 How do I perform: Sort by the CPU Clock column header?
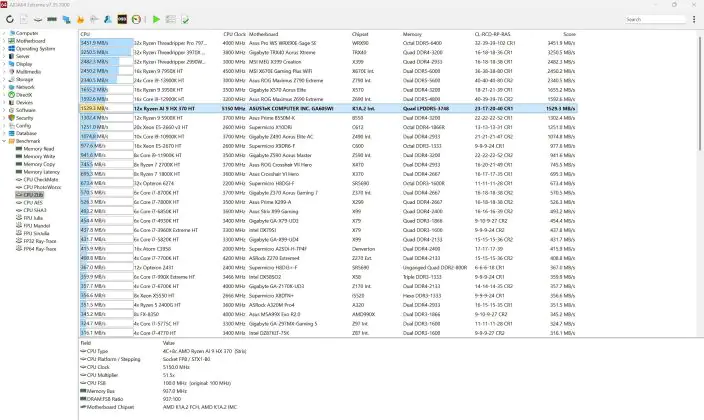tap(234, 34)
